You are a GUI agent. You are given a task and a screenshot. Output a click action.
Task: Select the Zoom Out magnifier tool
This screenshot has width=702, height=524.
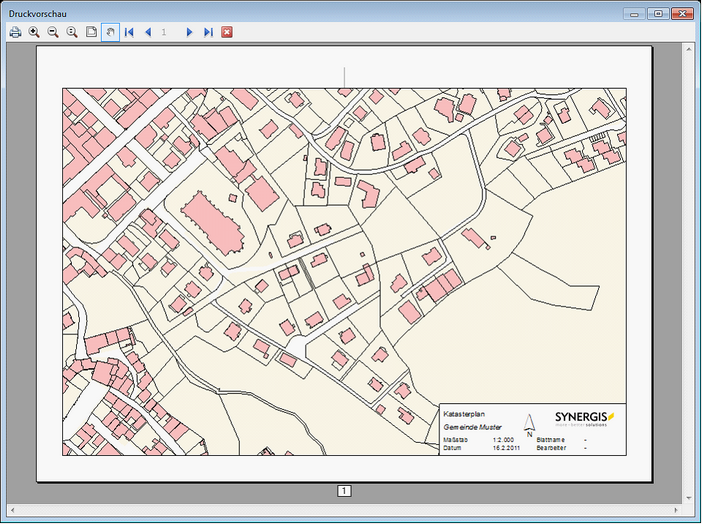pyautogui.click(x=53, y=32)
